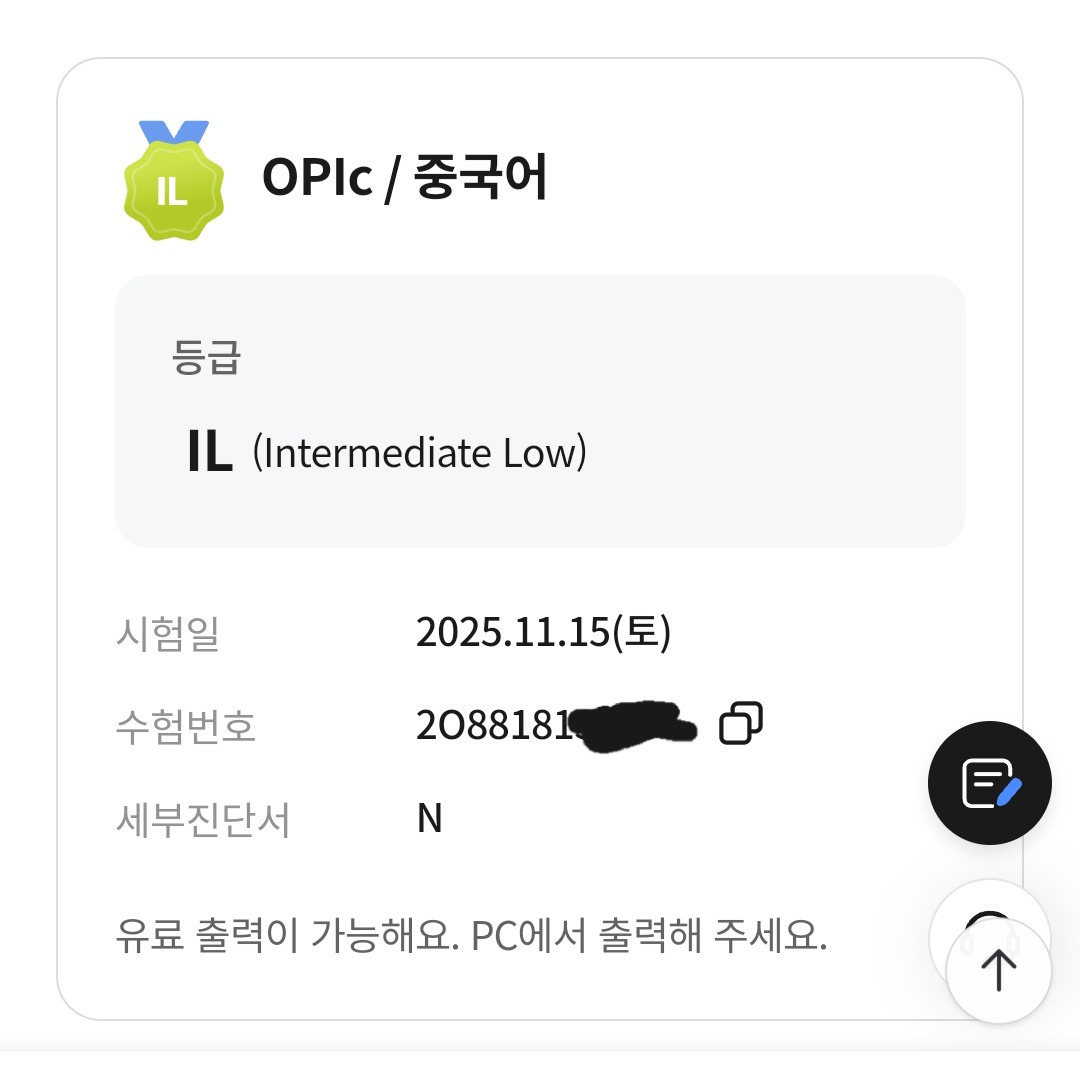Viewport: 1080px width, 1075px height.
Task: Click the (Intermediate Low) description
Action: click(419, 453)
